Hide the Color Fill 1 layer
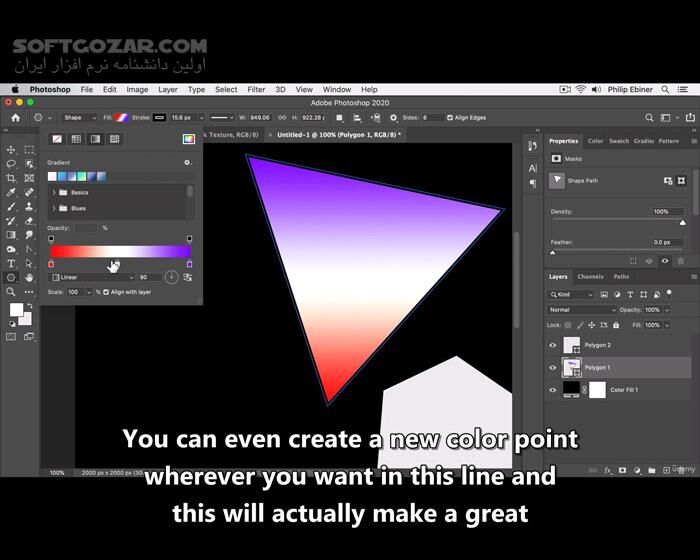 click(553, 390)
